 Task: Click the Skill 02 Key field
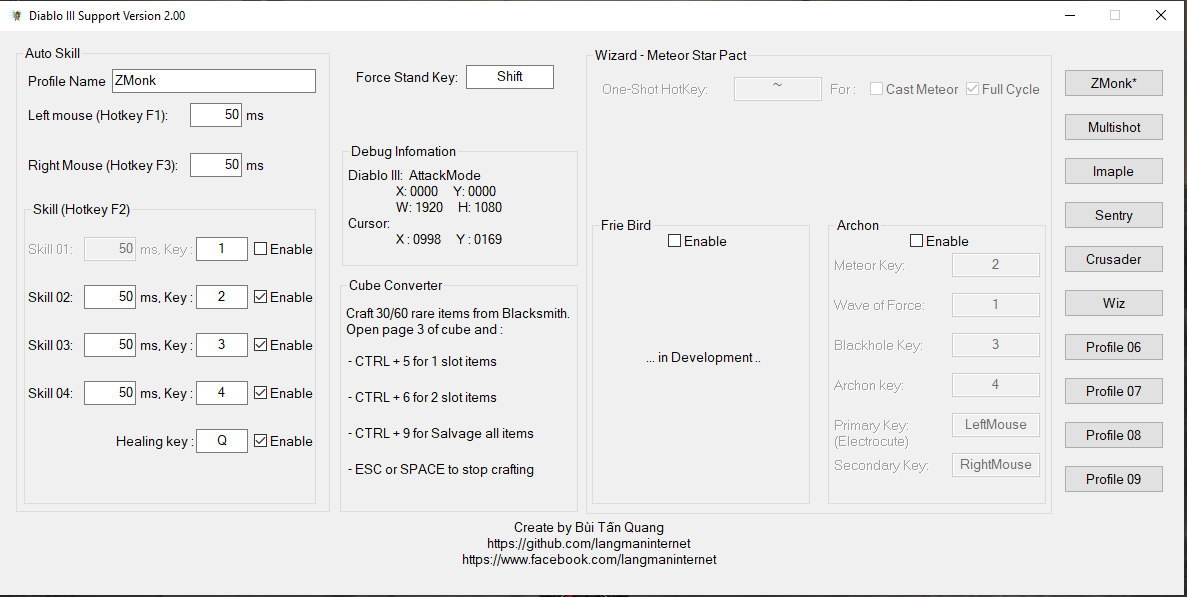coord(222,297)
